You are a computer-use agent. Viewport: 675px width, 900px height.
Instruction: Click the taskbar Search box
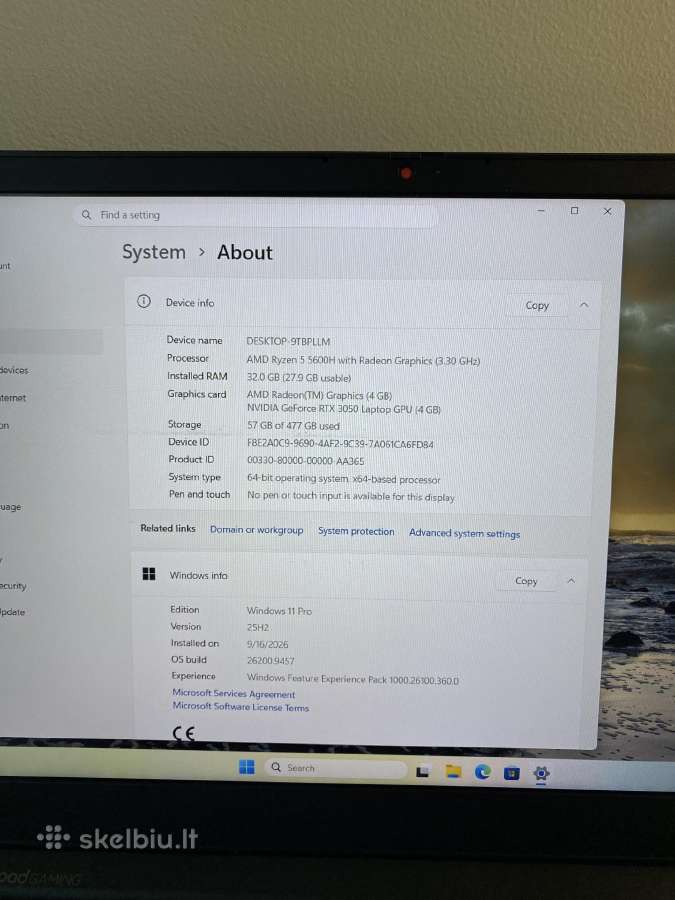click(x=335, y=768)
